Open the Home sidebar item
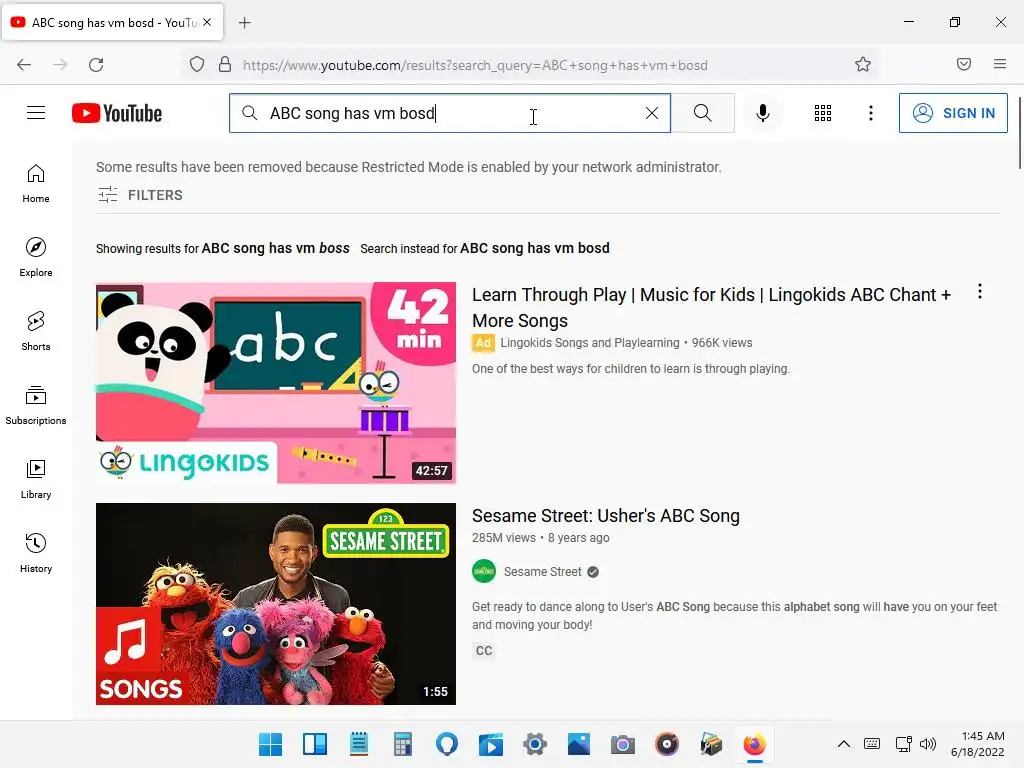The height and width of the screenshot is (768, 1024). (36, 184)
